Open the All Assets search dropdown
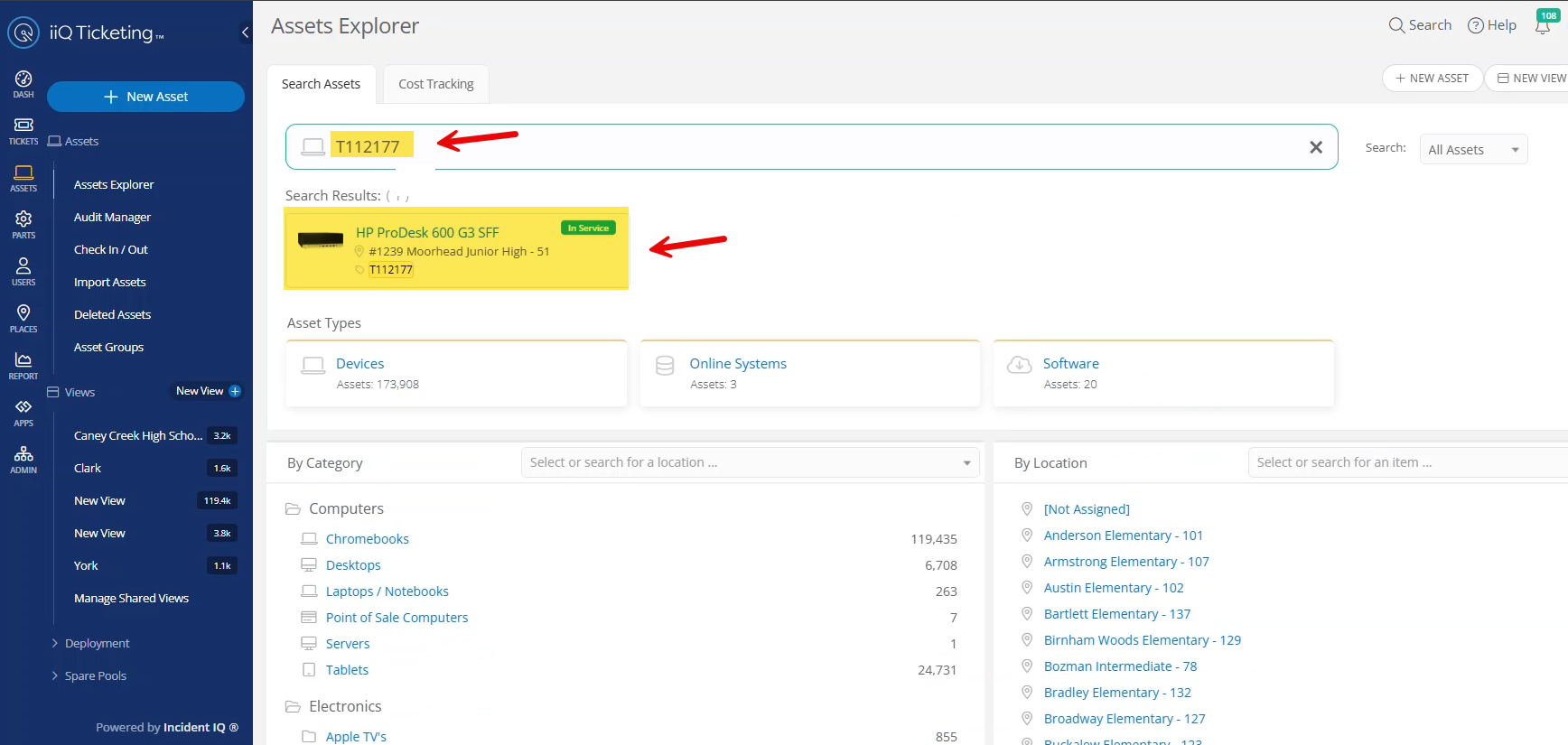The width and height of the screenshot is (1568, 745). coord(1472,150)
